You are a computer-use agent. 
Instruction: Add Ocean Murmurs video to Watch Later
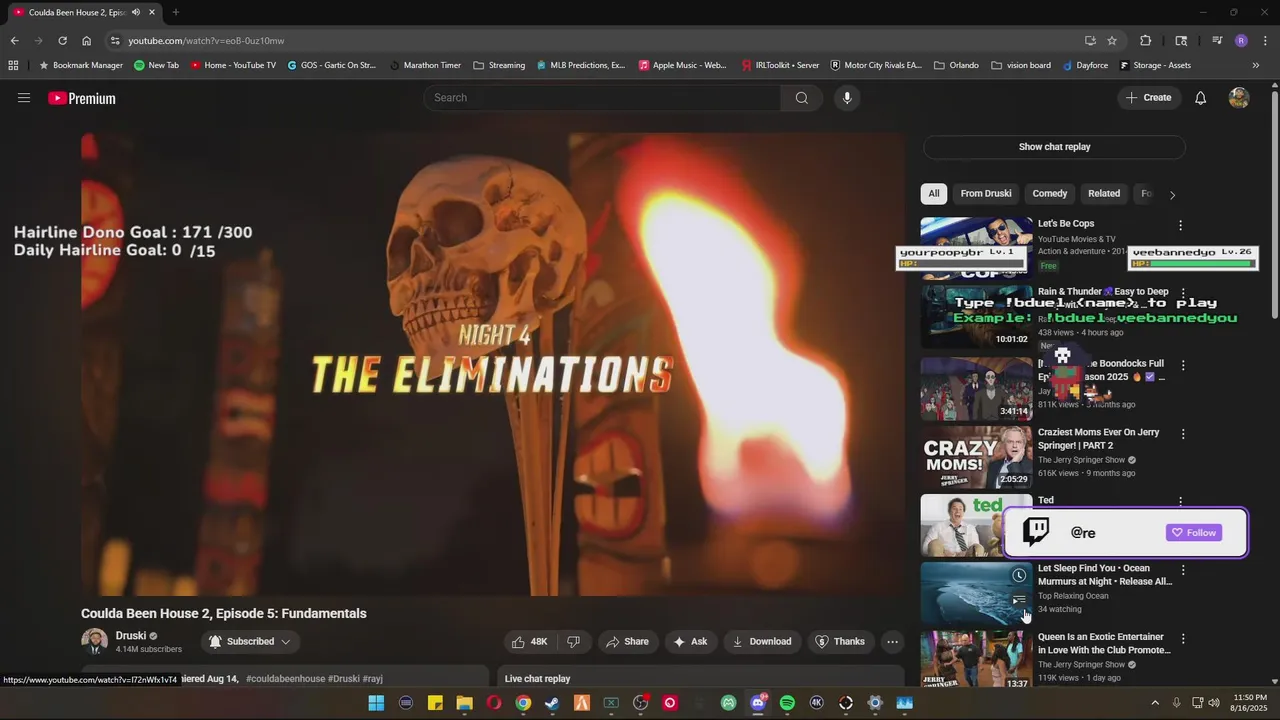point(1018,575)
